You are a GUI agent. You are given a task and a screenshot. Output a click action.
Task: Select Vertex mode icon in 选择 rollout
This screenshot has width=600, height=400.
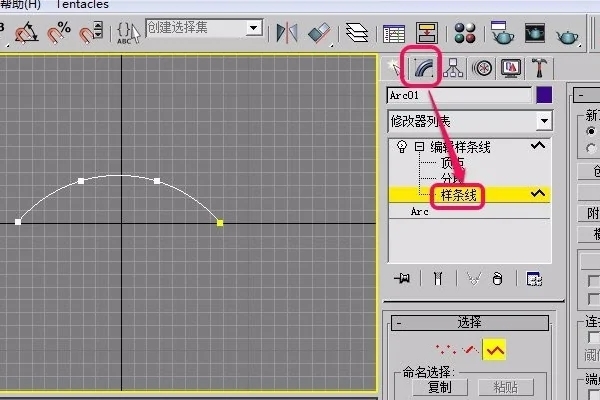click(x=445, y=349)
